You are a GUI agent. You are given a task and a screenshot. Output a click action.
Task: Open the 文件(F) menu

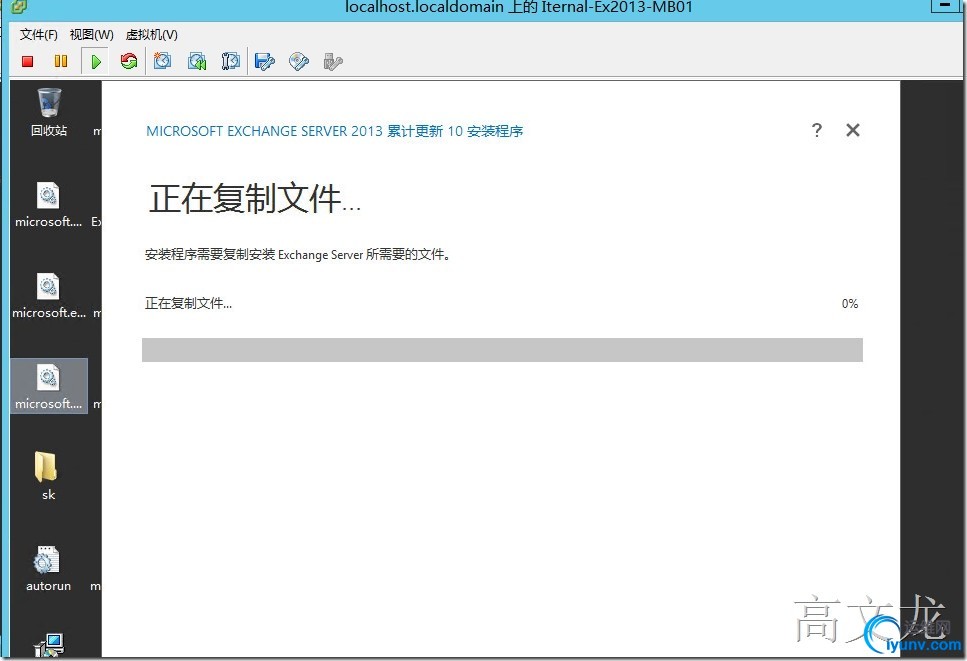[39, 35]
